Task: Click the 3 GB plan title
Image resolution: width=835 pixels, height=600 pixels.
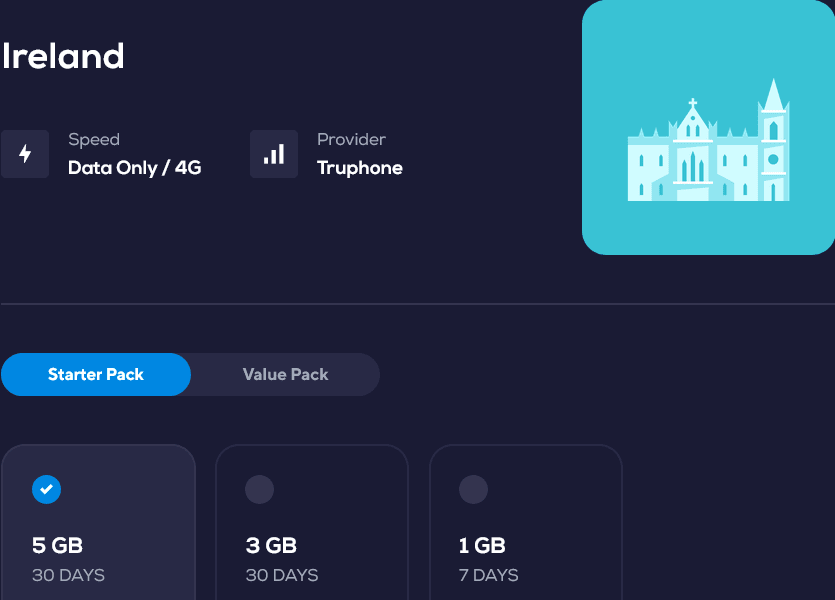Action: (x=271, y=546)
